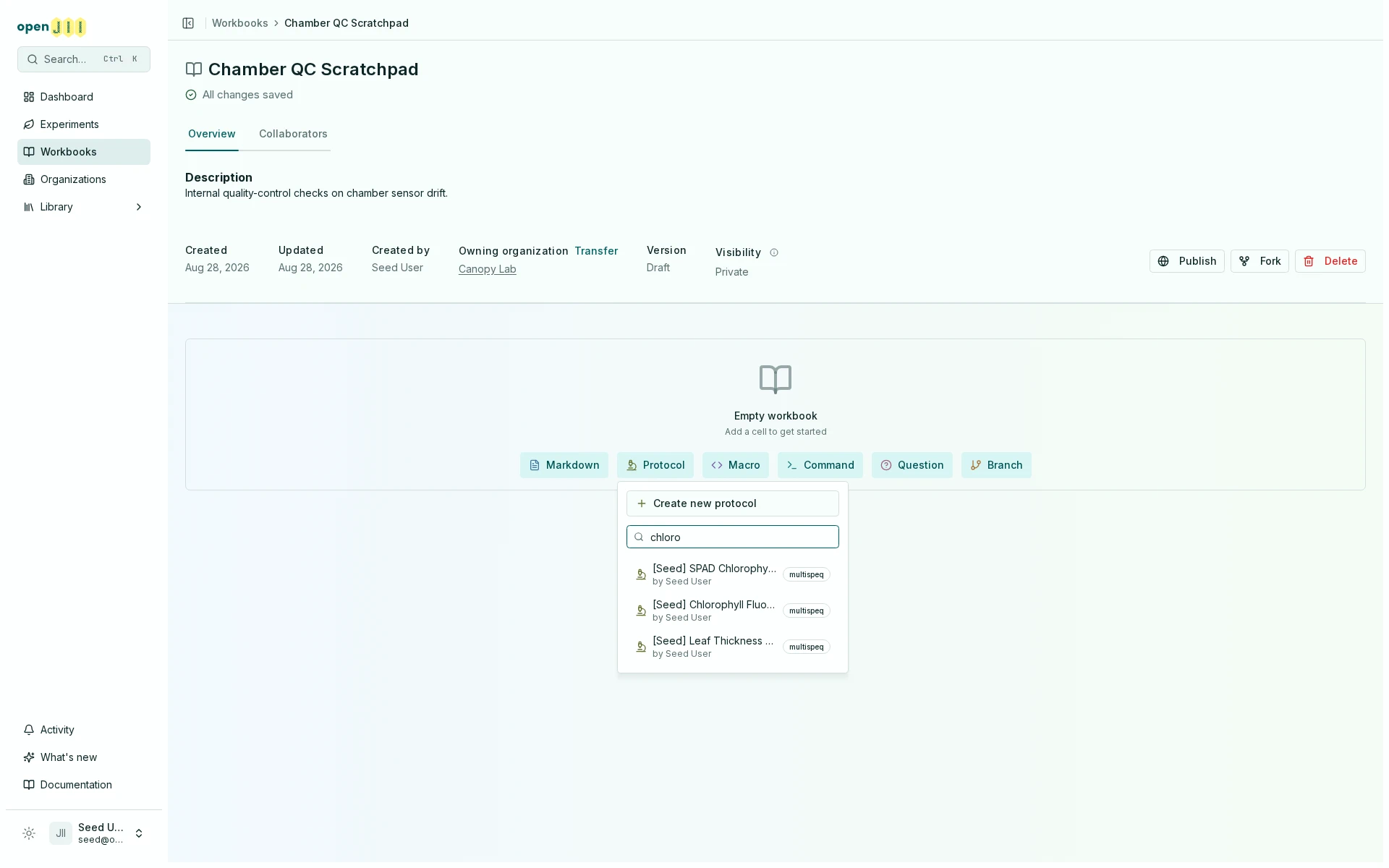Click Transfer ownership link
This screenshot has height=868, width=1389.
(596, 251)
